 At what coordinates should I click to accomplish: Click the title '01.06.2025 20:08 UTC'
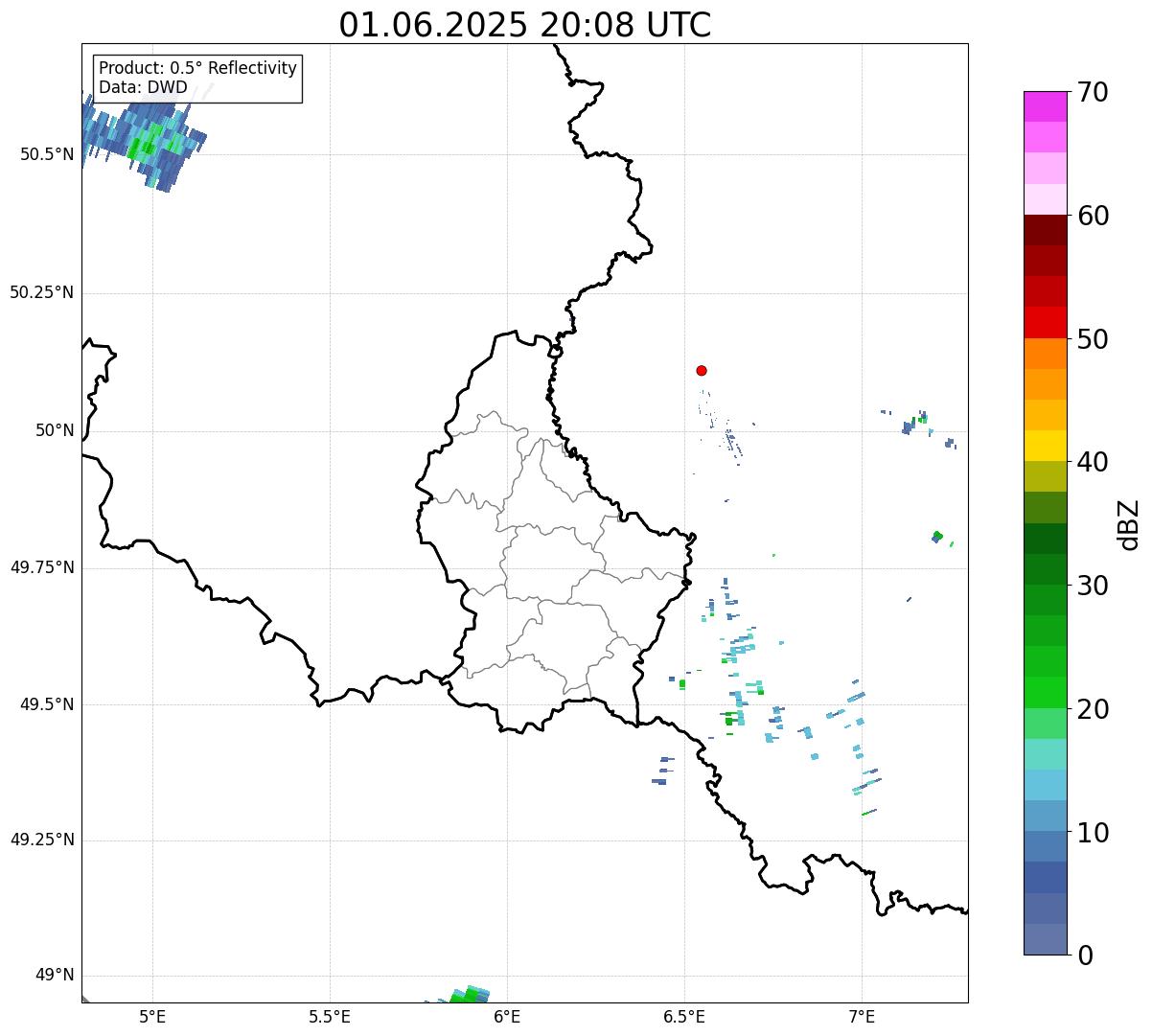[x=525, y=25]
